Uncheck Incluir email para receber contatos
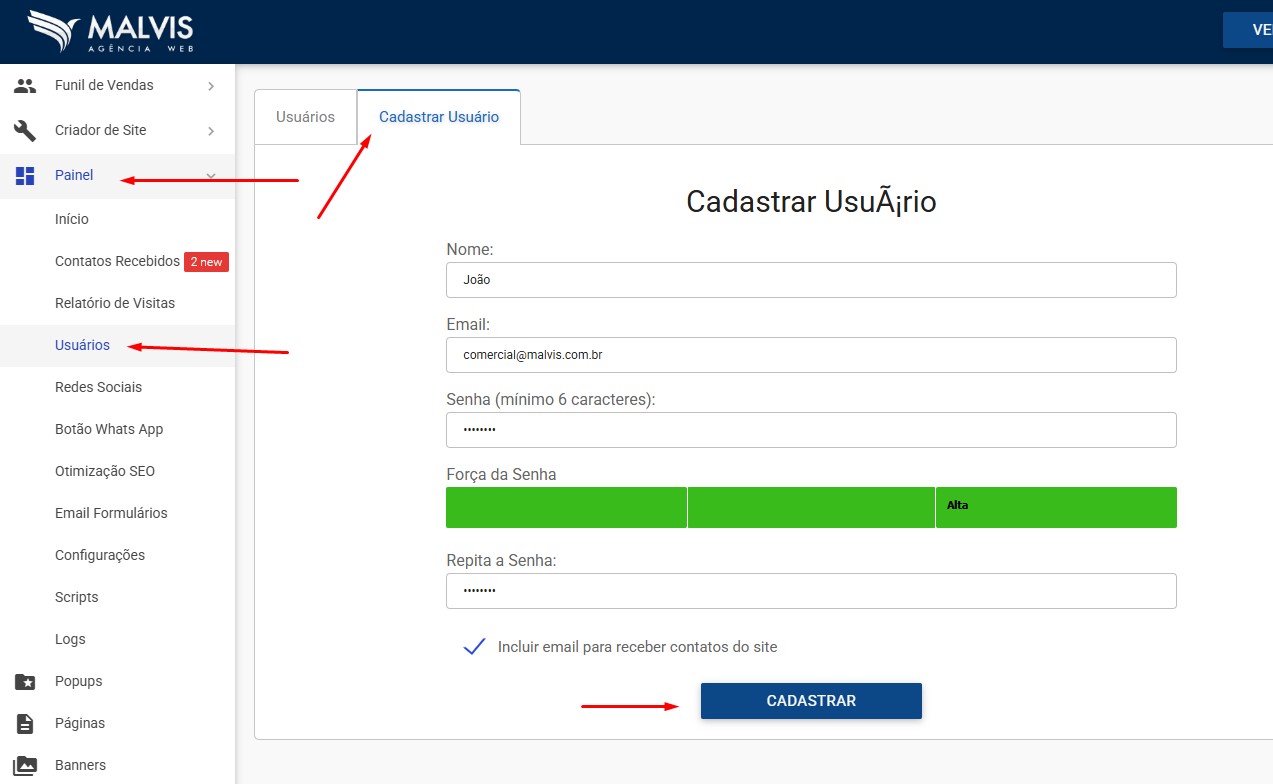 474,647
